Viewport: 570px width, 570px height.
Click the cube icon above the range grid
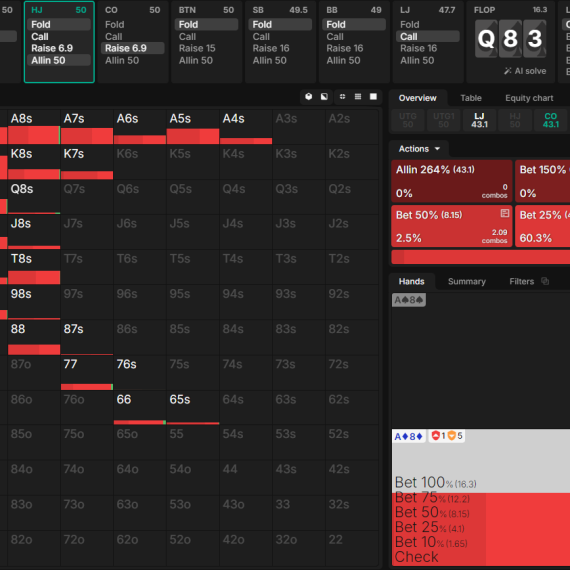[309, 96]
